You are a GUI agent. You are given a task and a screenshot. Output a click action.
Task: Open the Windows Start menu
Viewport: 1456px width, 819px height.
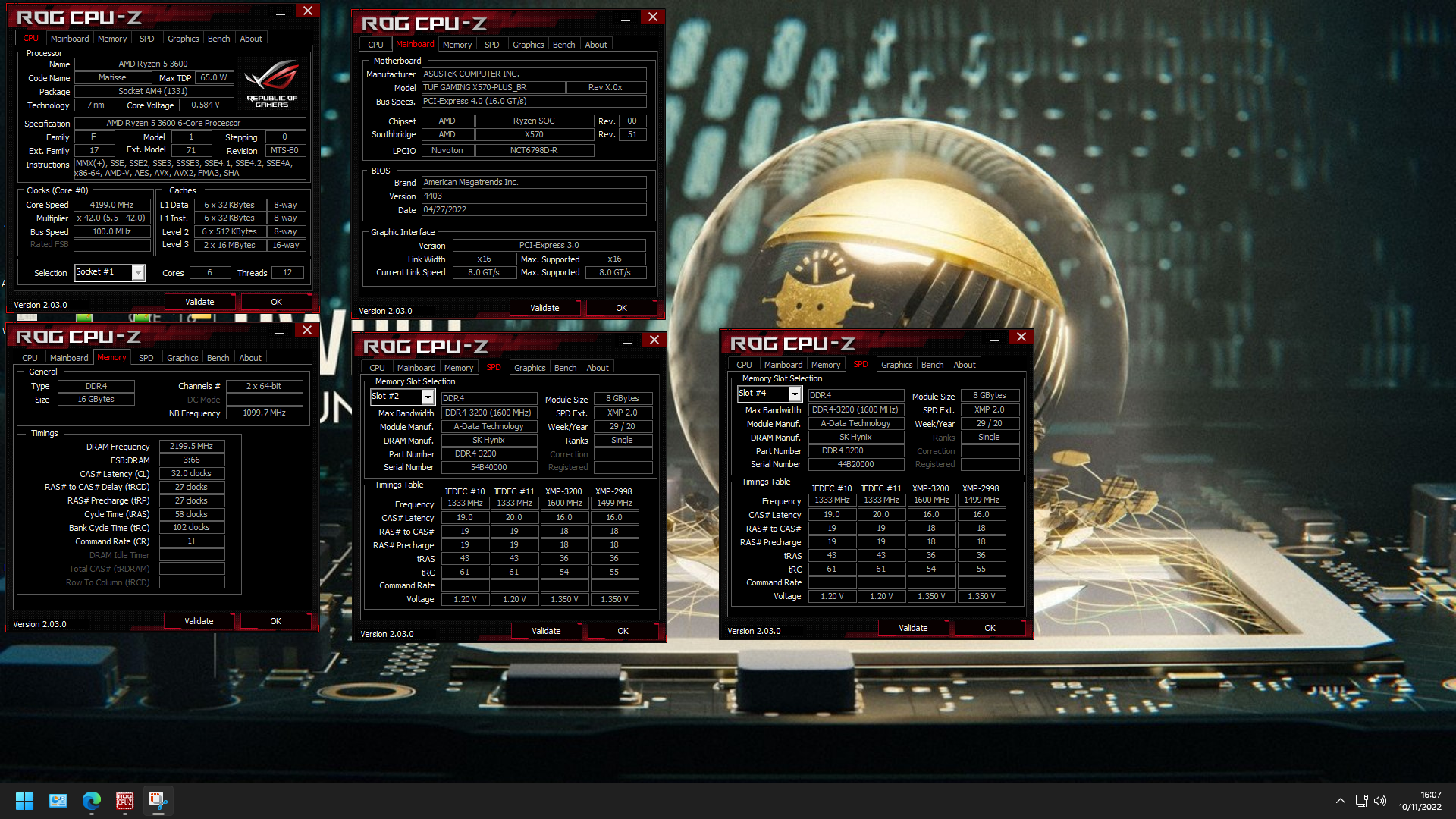[24, 801]
